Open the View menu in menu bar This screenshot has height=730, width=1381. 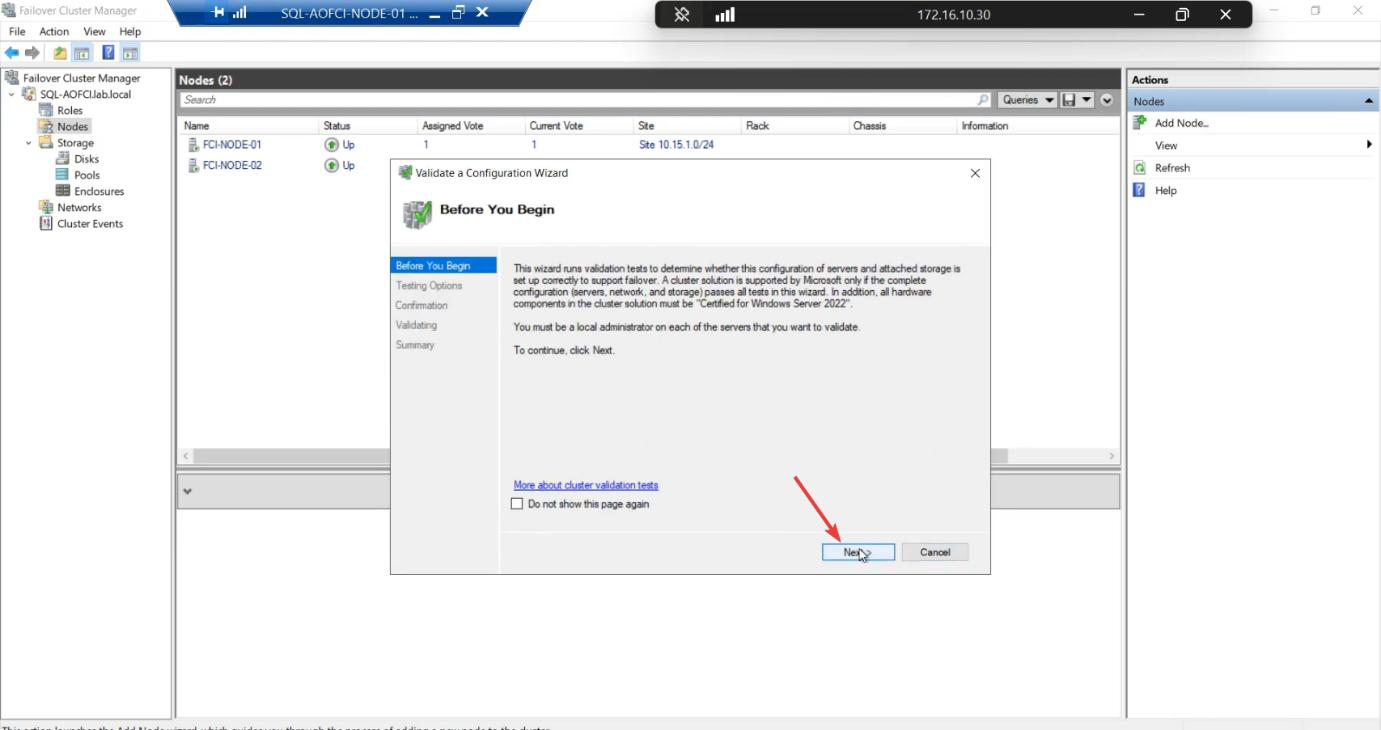tap(94, 32)
